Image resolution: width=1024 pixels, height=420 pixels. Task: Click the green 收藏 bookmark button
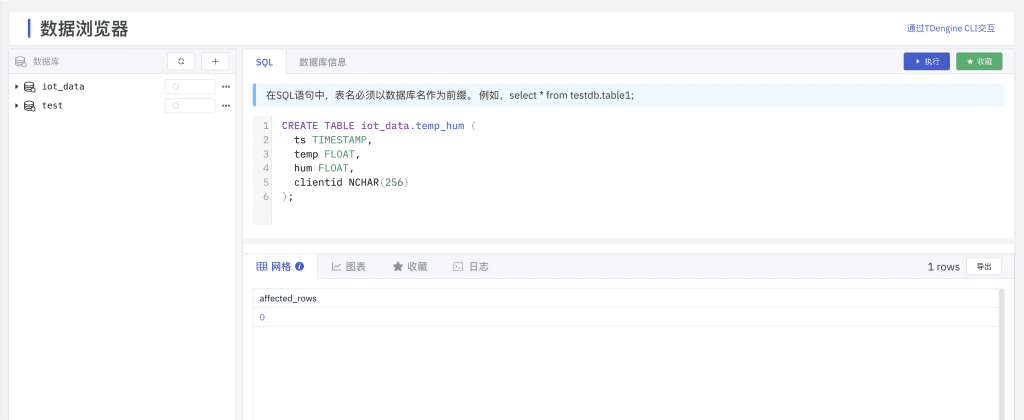click(x=979, y=62)
